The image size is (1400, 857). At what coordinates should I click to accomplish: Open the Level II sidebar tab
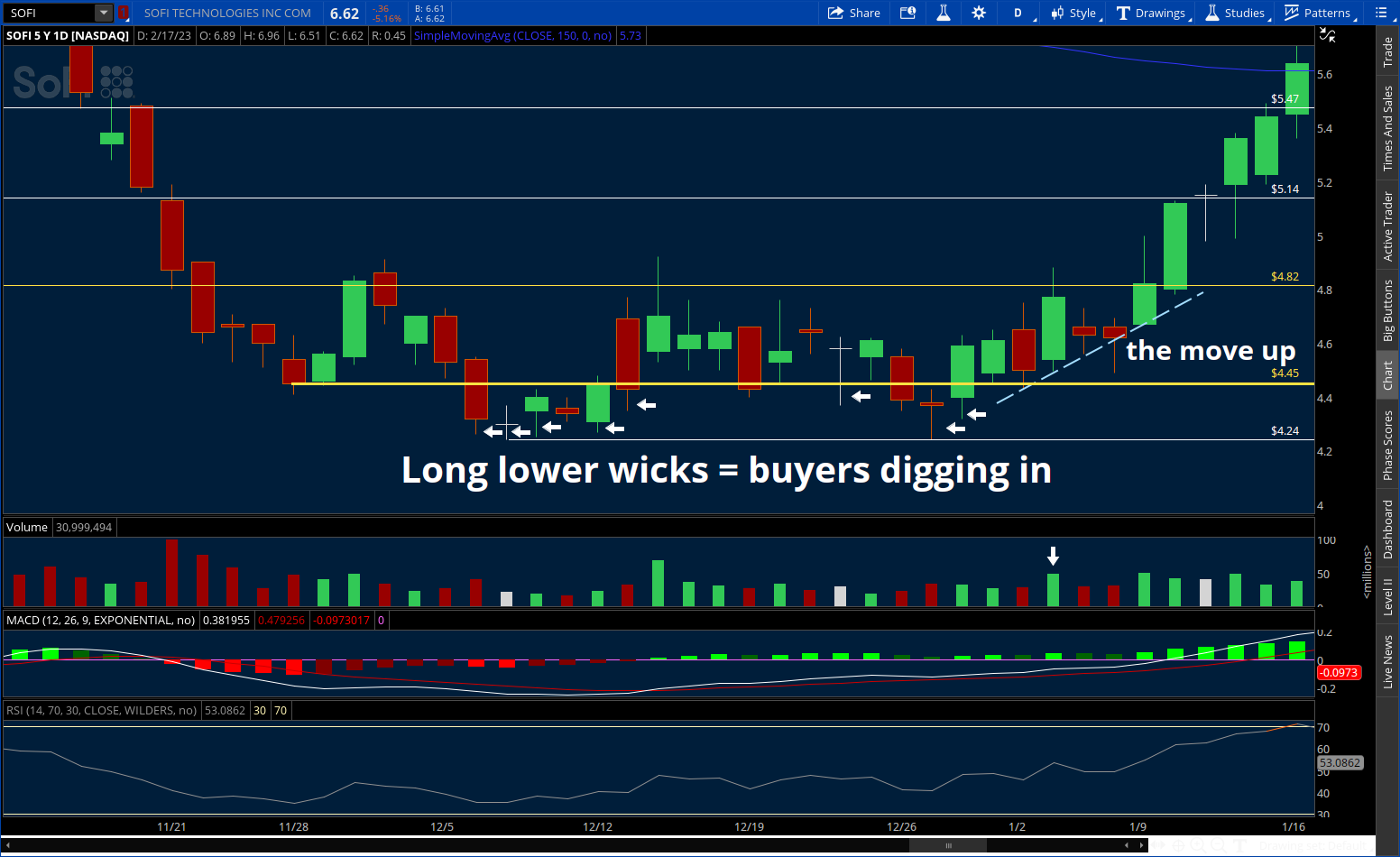tap(1388, 596)
